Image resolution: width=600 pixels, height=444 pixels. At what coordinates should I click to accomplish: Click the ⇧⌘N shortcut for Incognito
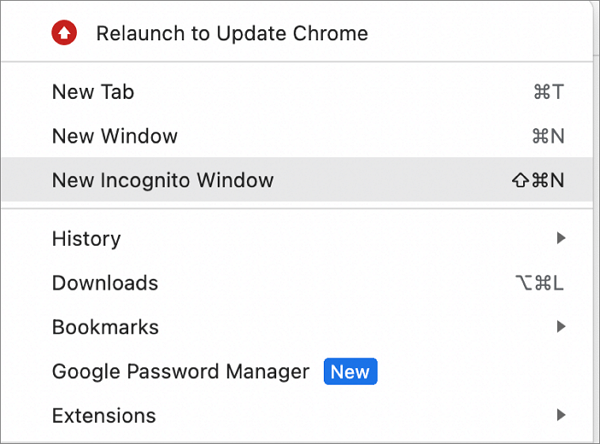click(x=537, y=181)
